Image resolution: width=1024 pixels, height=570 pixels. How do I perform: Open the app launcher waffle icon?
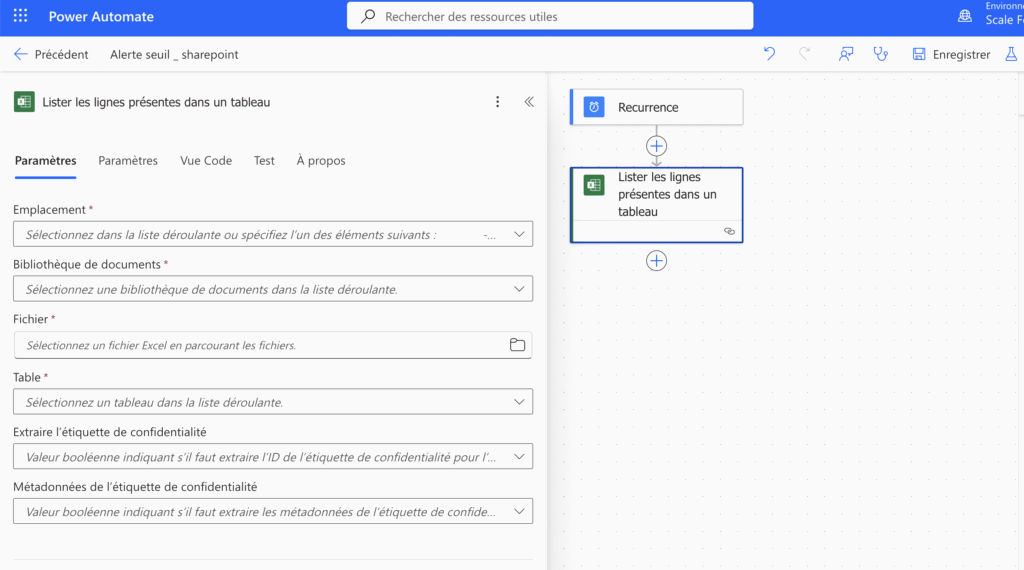click(x=20, y=17)
